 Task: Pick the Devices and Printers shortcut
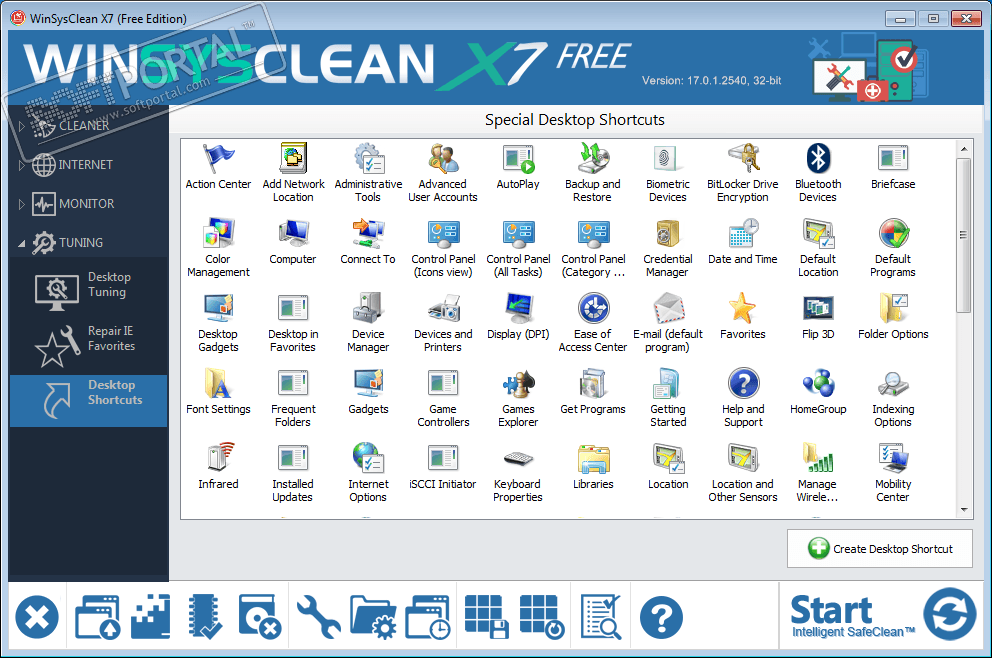(442, 323)
